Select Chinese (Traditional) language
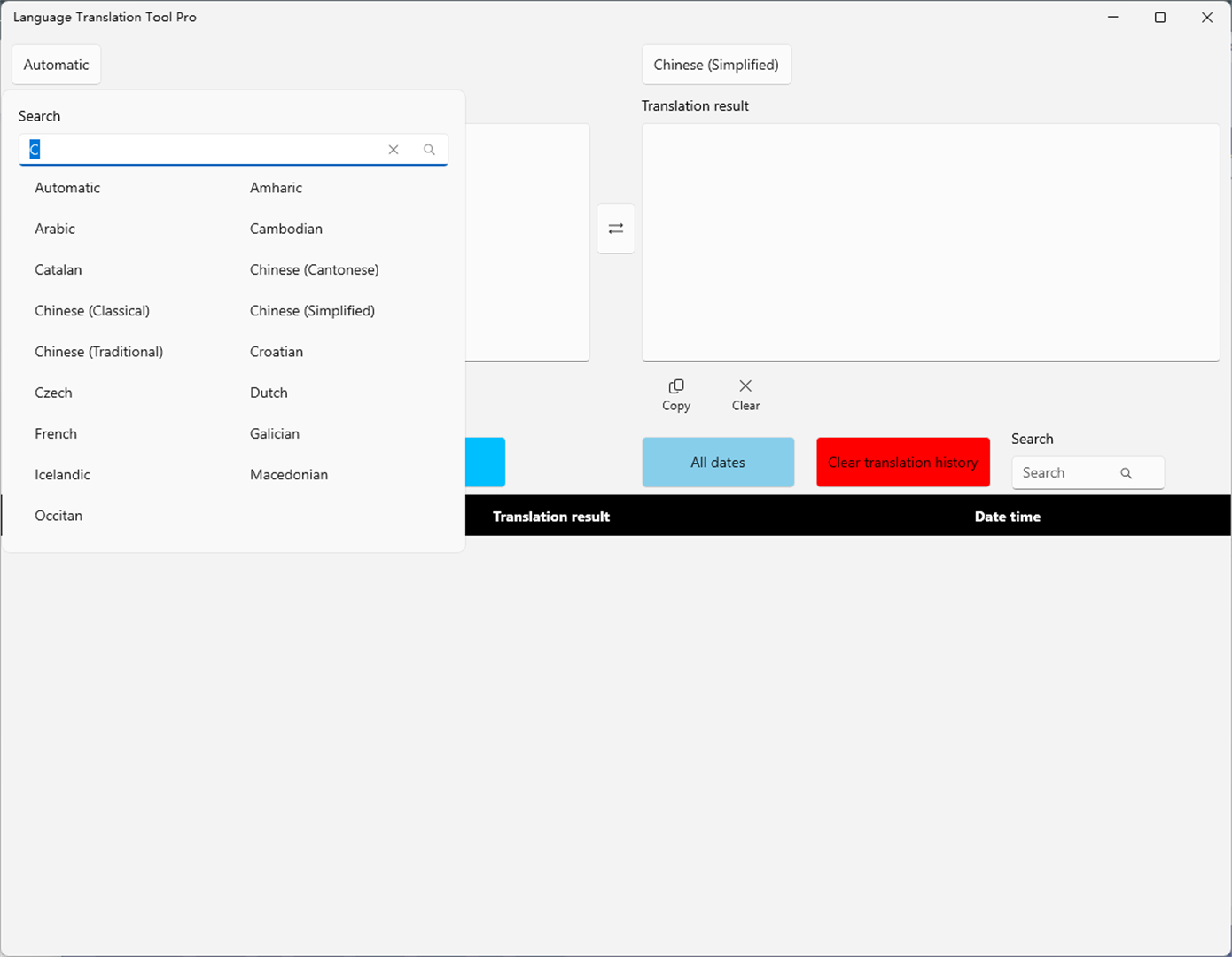Image resolution: width=1232 pixels, height=957 pixels. click(x=99, y=352)
